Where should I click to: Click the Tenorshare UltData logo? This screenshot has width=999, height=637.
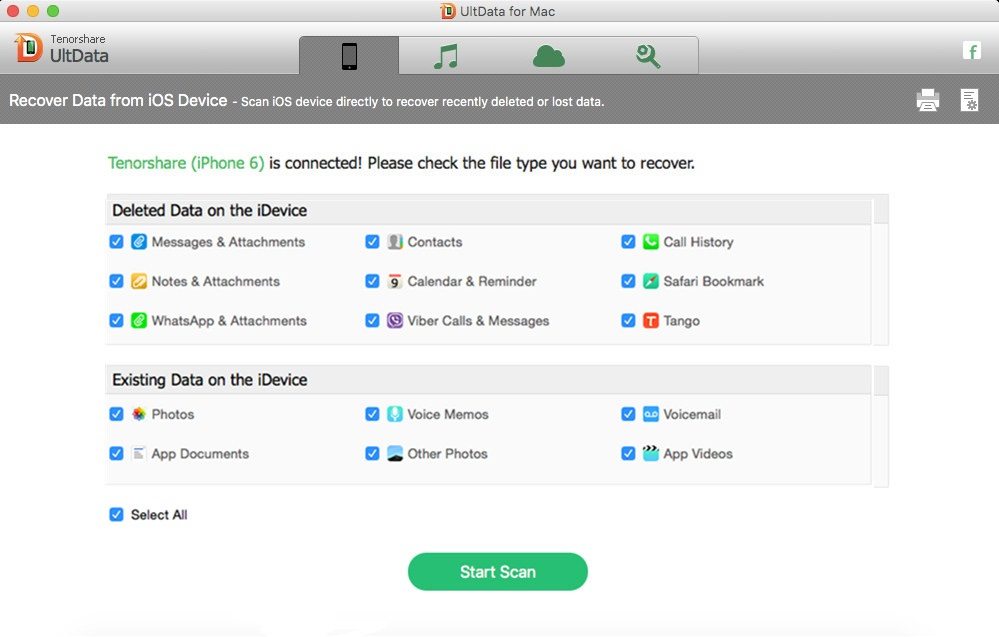pyautogui.click(x=61, y=48)
